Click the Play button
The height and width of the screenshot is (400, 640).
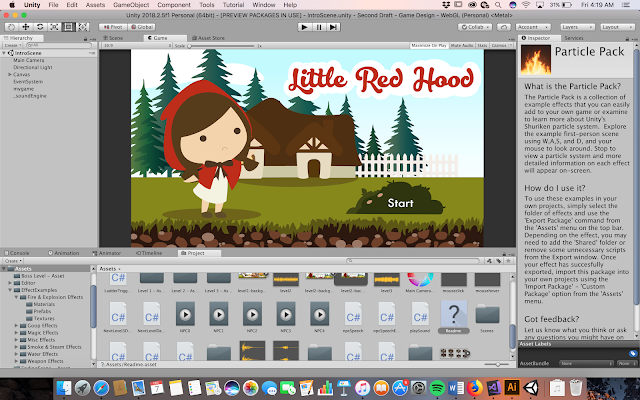304,27
